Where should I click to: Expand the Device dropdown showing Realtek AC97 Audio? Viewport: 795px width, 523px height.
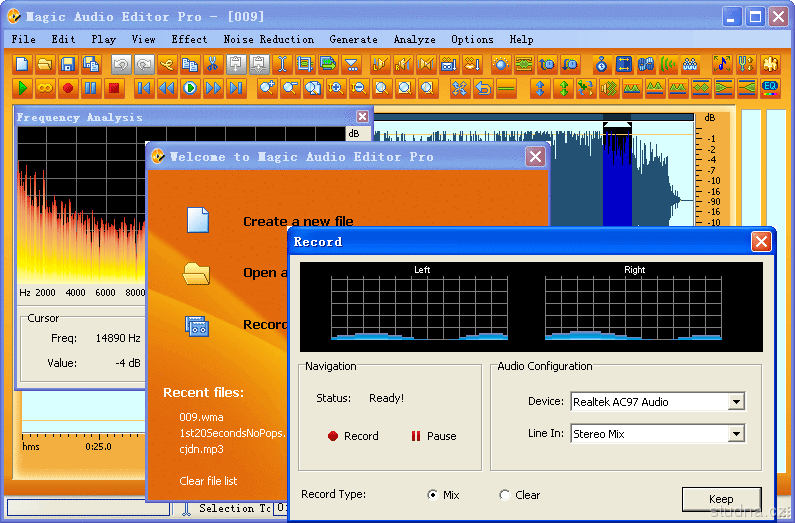coord(736,402)
